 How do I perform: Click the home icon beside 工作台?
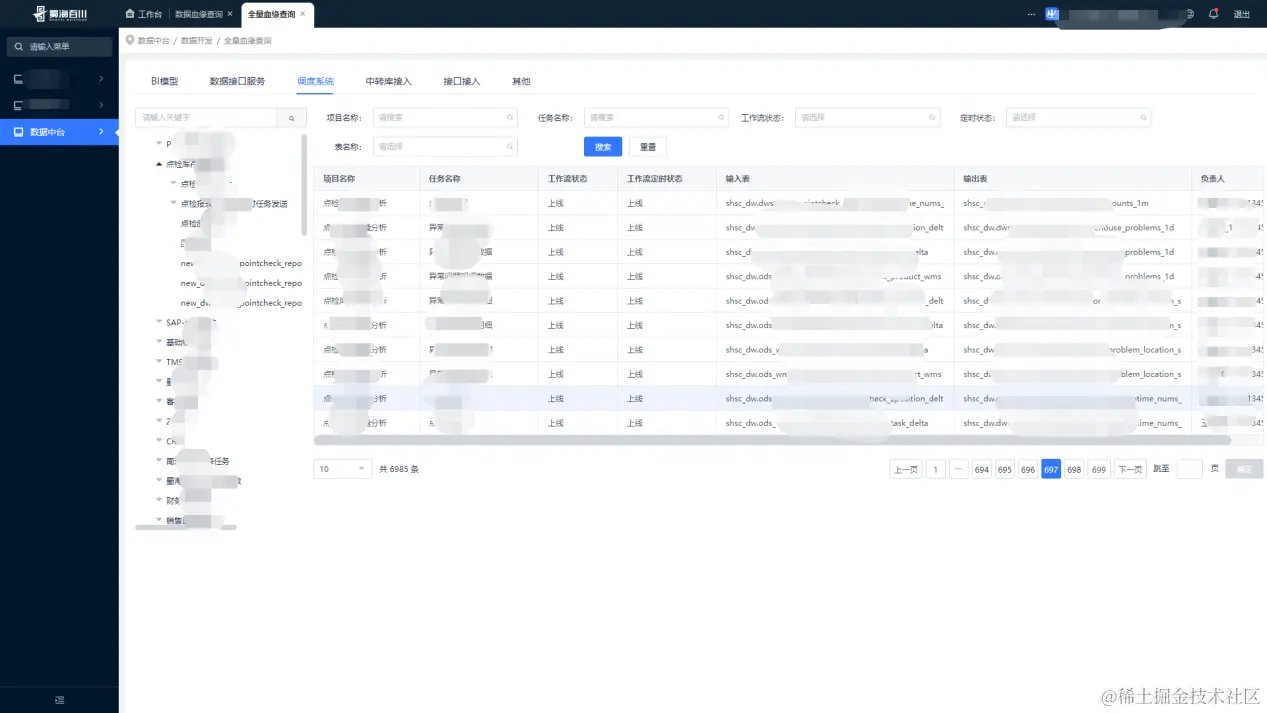130,14
